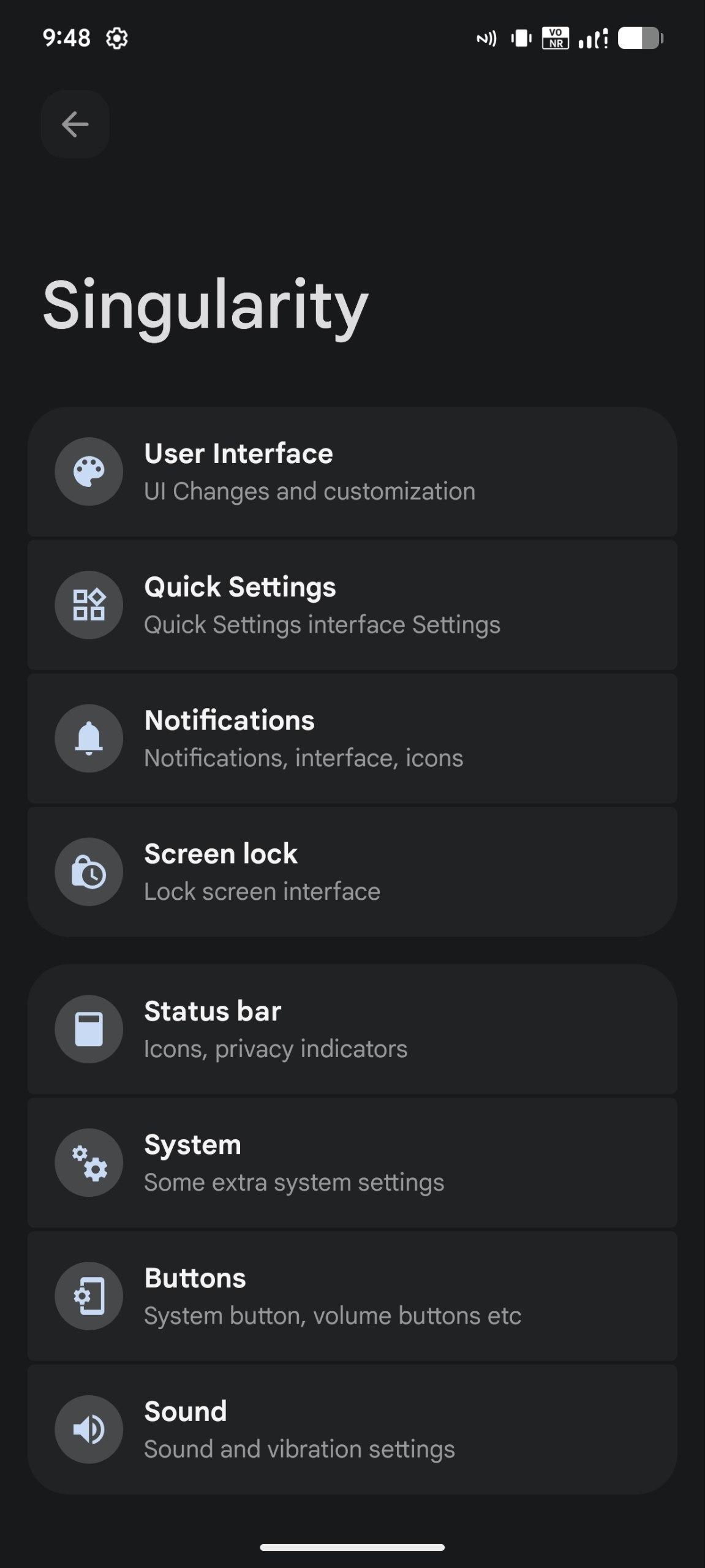705x1568 pixels.
Task: Tap the back arrow button
Action: (x=75, y=124)
